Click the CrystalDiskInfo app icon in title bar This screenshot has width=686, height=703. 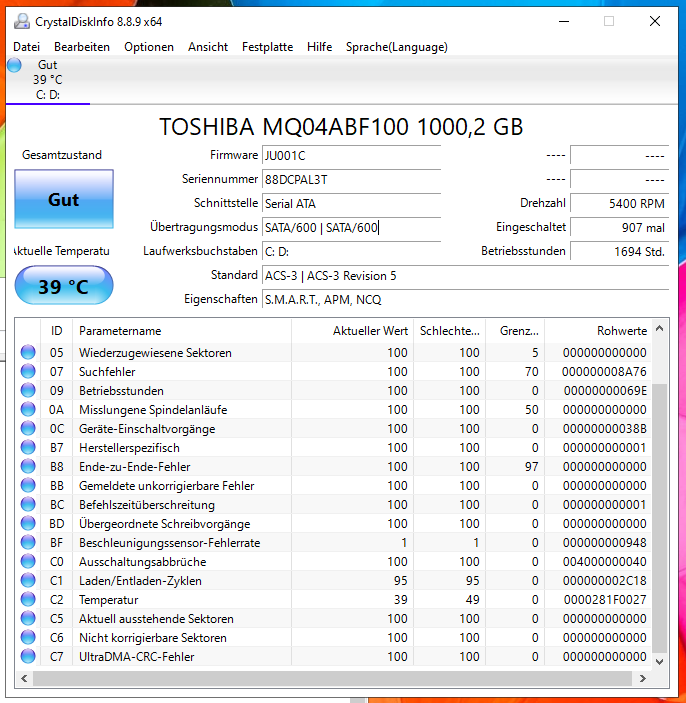coord(21,22)
